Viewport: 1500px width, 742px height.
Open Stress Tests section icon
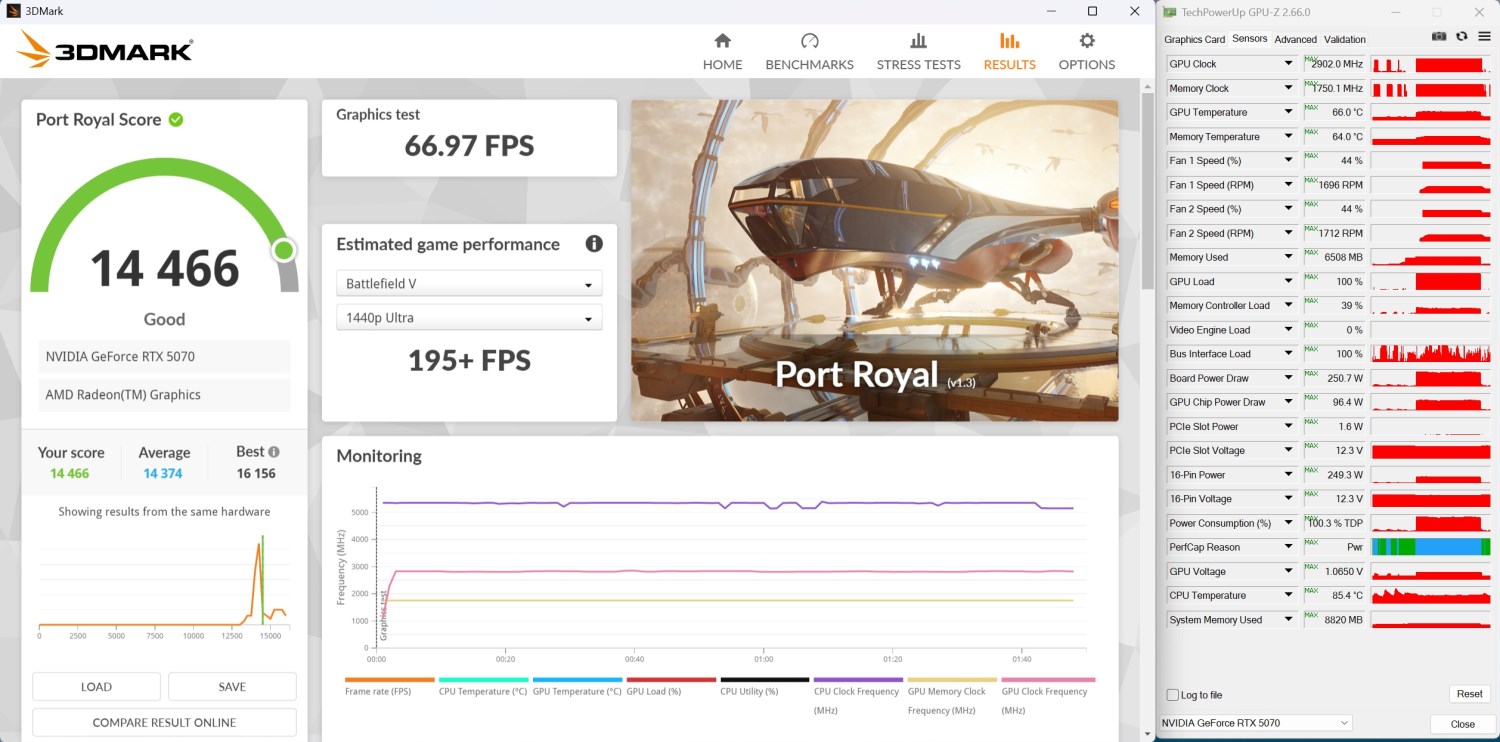click(918, 41)
